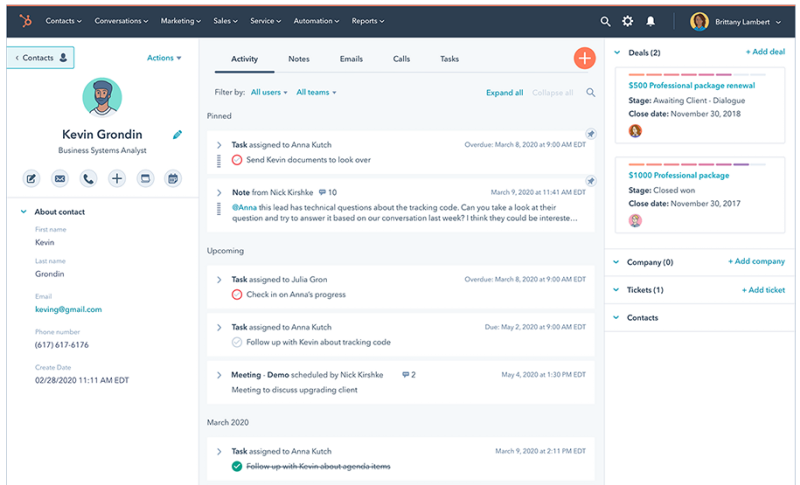The width and height of the screenshot is (800, 485).
Task: Send an email using the envelope icon
Action: click(60, 178)
